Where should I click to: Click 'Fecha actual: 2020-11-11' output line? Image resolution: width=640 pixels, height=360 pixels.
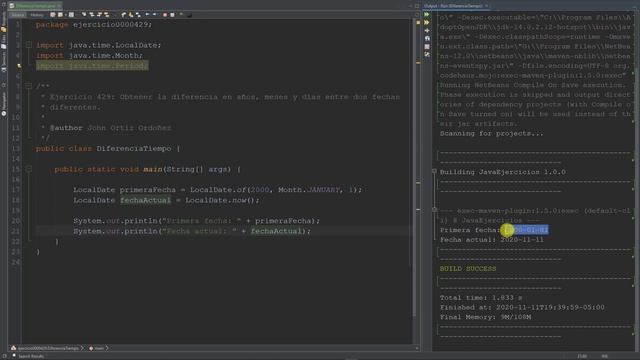pyautogui.click(x=491, y=240)
